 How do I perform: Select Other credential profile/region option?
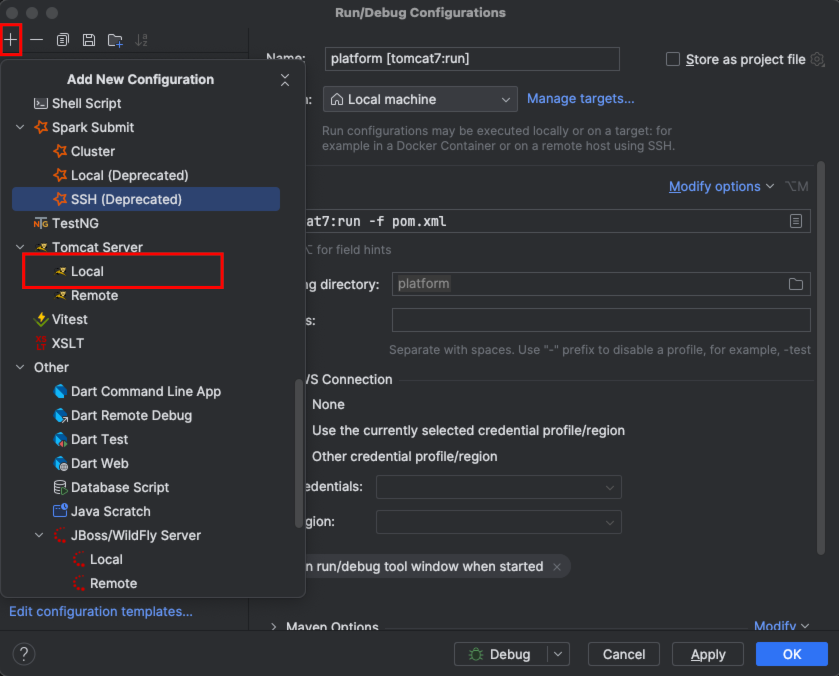[405, 457]
